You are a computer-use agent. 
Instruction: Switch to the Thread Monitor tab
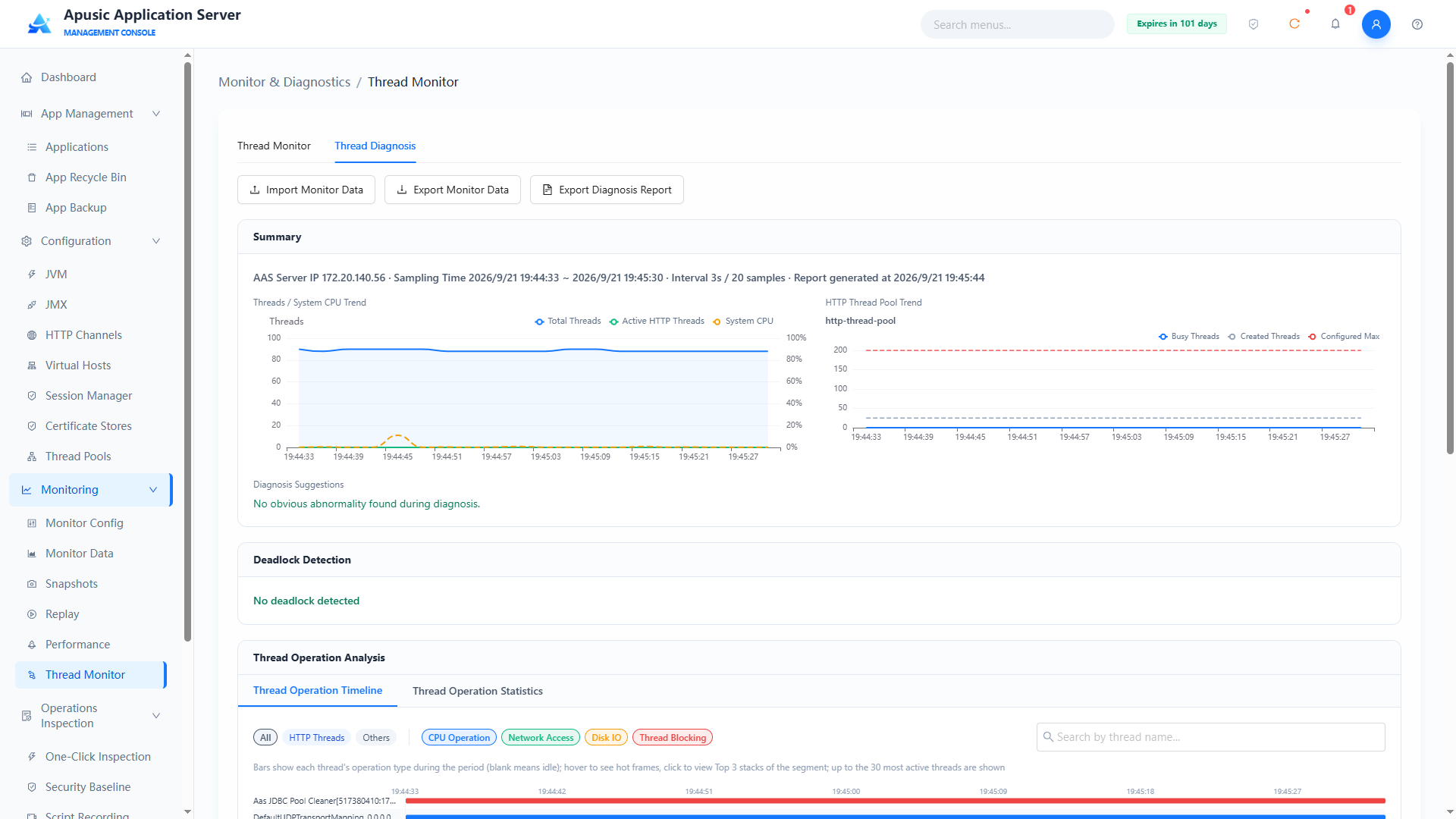pos(274,146)
